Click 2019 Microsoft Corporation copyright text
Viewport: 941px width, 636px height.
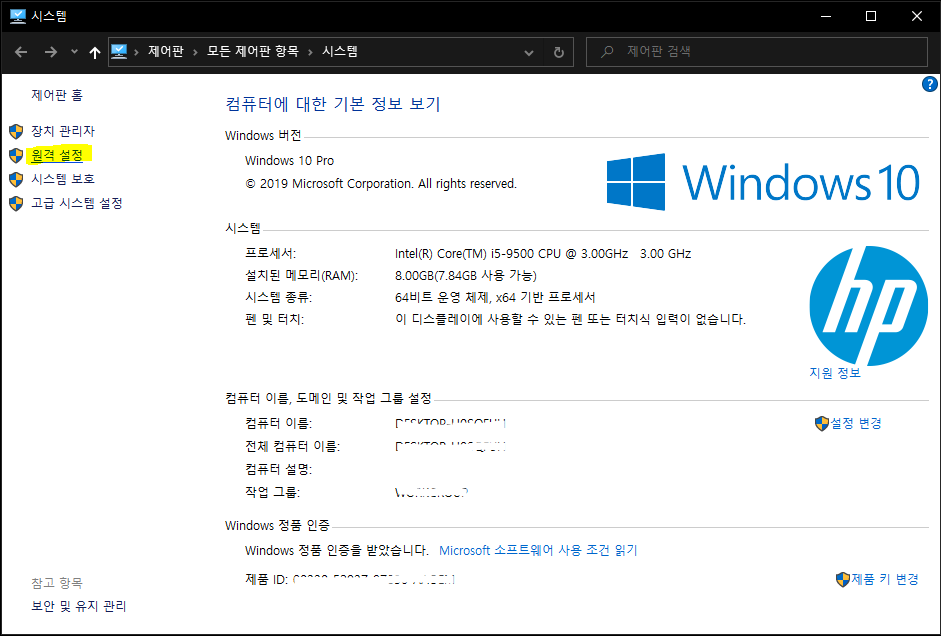pyautogui.click(x=381, y=184)
